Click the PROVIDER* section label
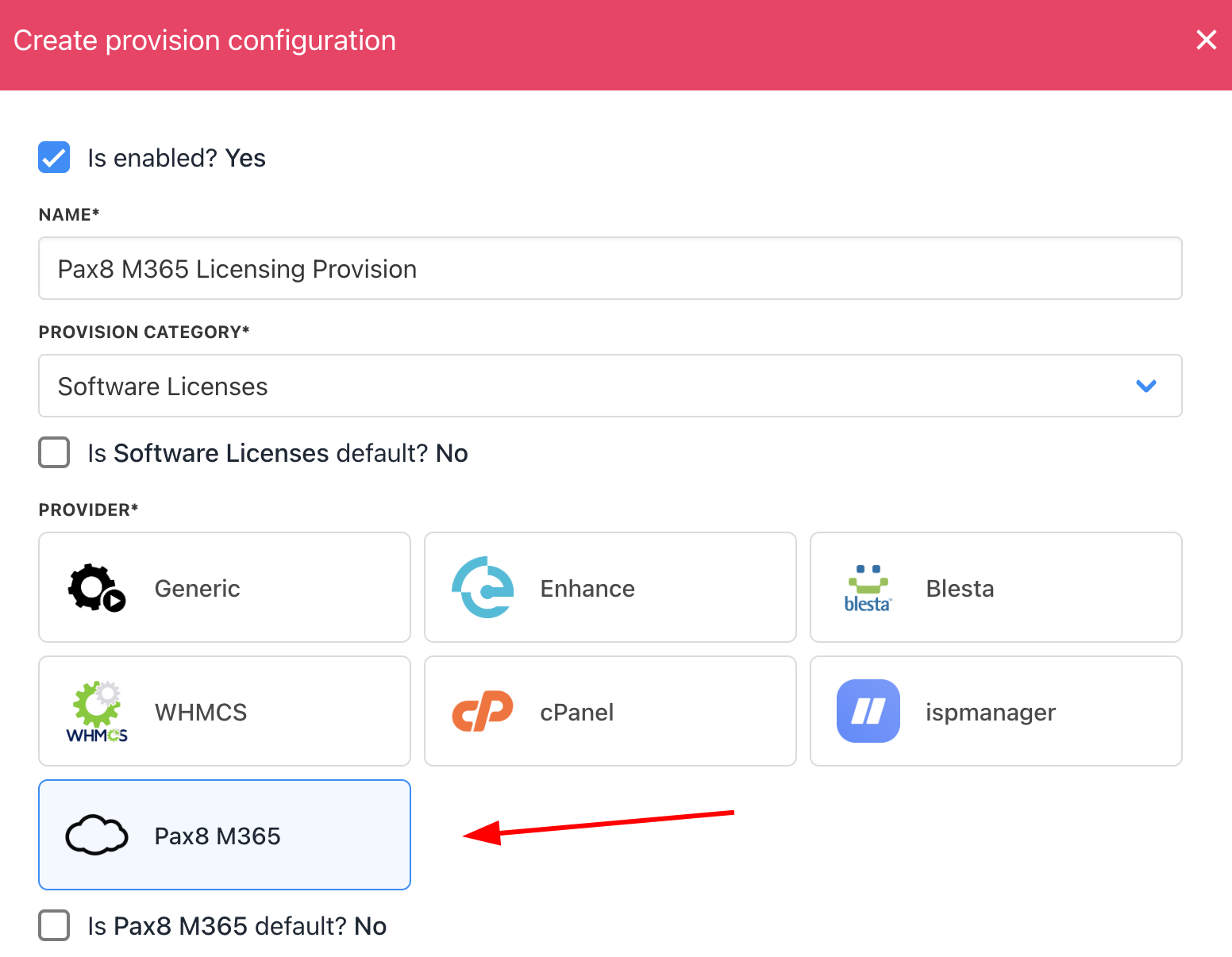 coord(88,509)
